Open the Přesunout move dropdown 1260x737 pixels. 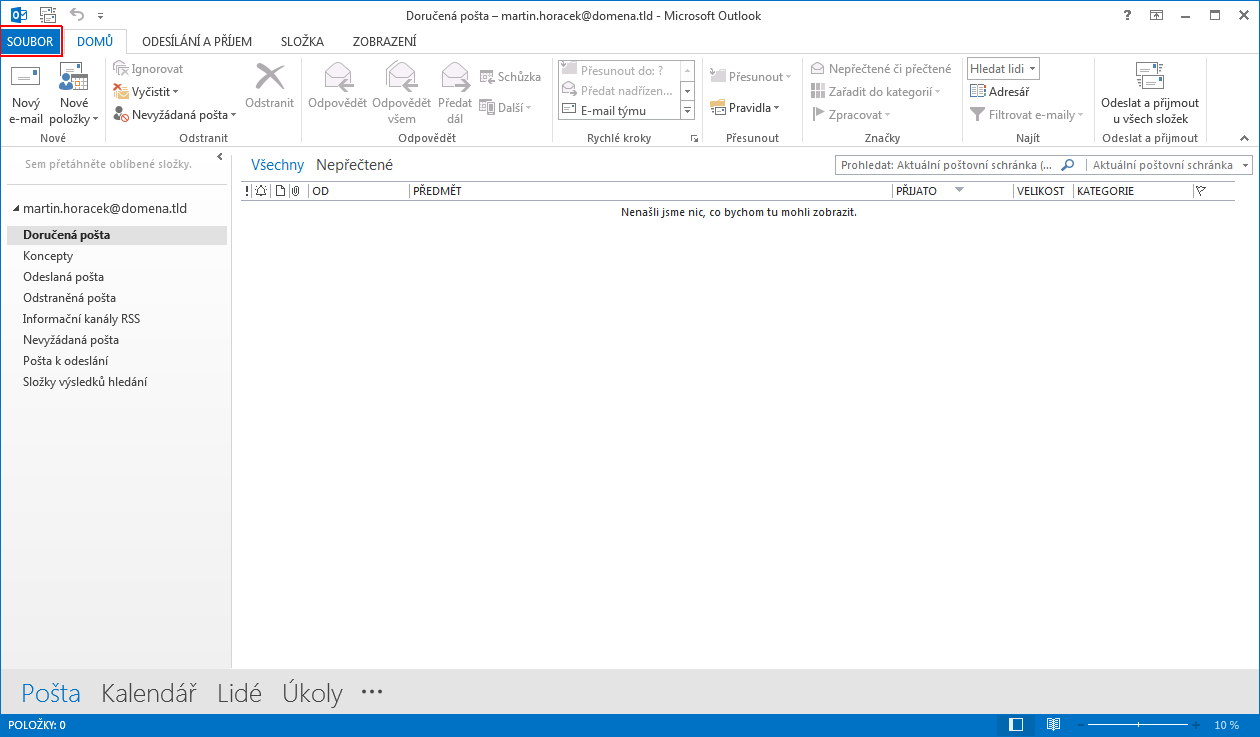[750, 77]
